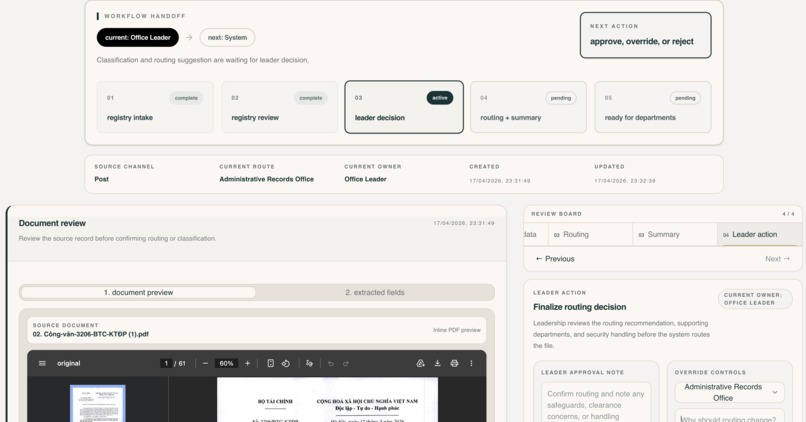806x422 pixels.
Task: Click the 'Finalize routing decision' heading
Action: click(579, 307)
